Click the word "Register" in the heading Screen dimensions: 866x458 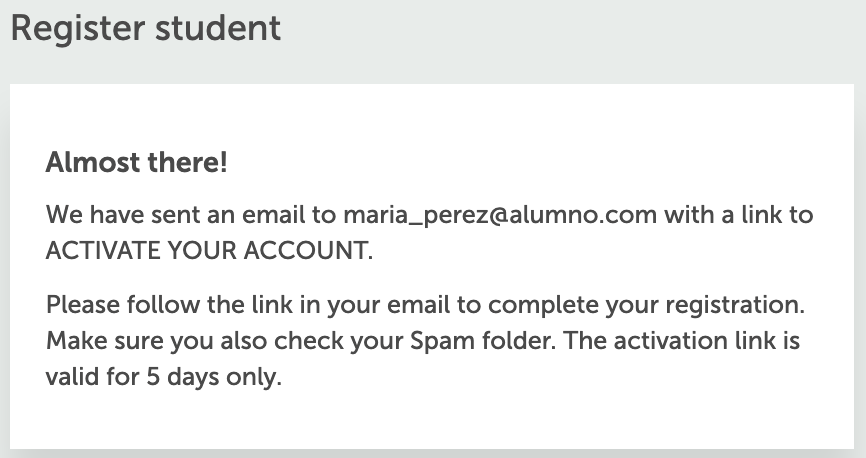pyautogui.click(x=77, y=28)
